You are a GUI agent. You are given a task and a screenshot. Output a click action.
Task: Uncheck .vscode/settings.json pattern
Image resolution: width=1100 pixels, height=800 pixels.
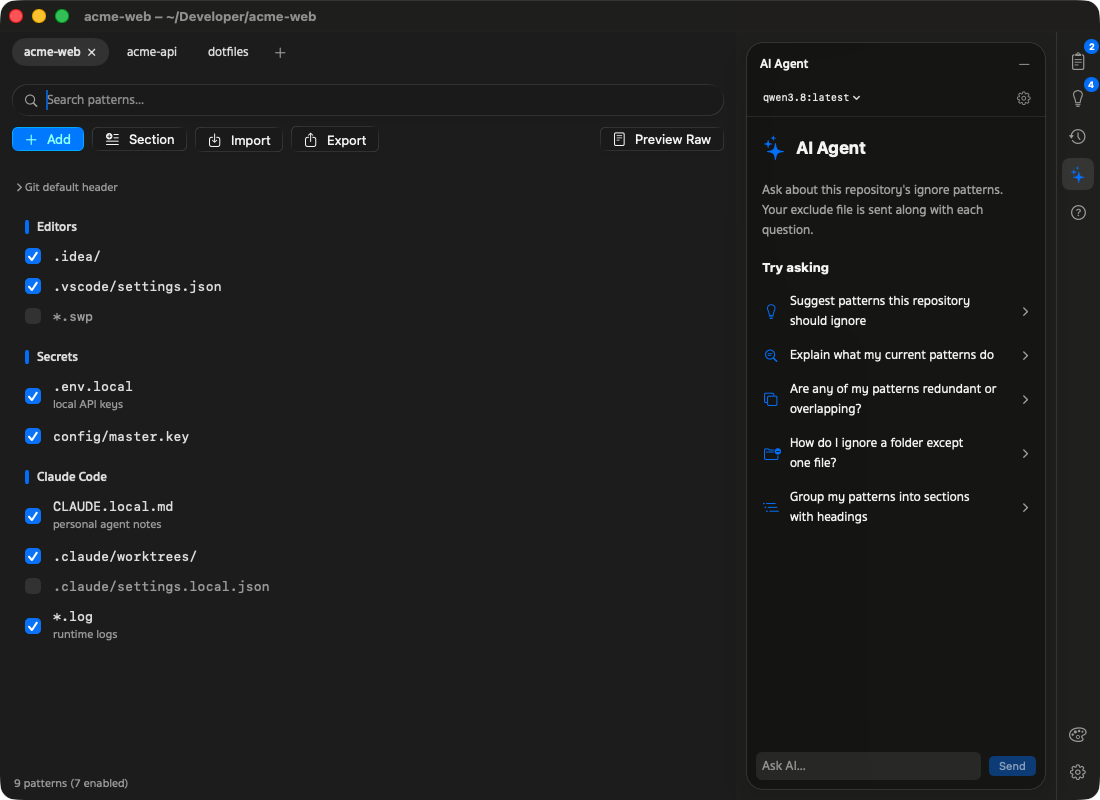33,286
